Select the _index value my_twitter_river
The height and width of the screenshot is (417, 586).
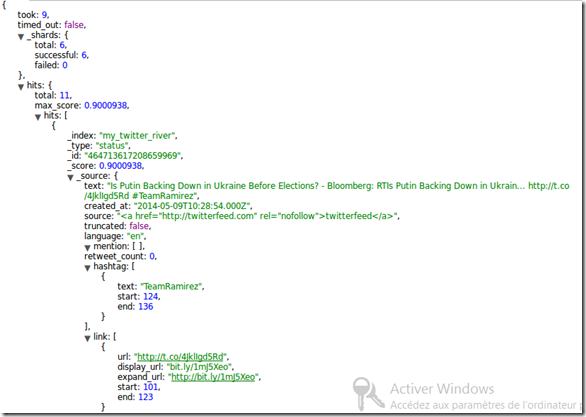pos(138,136)
